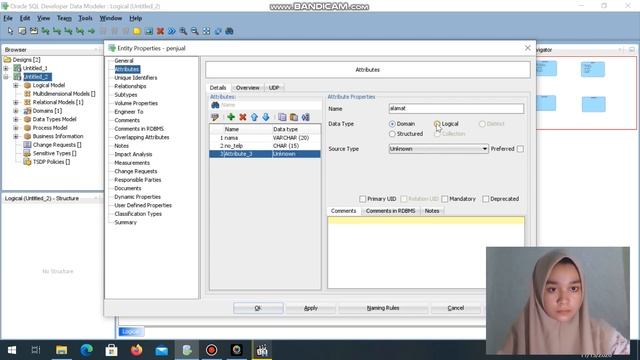Image resolution: width=640 pixels, height=360 pixels.
Task: Click the Bandicam record icon on taskbar
Action: coord(211,350)
